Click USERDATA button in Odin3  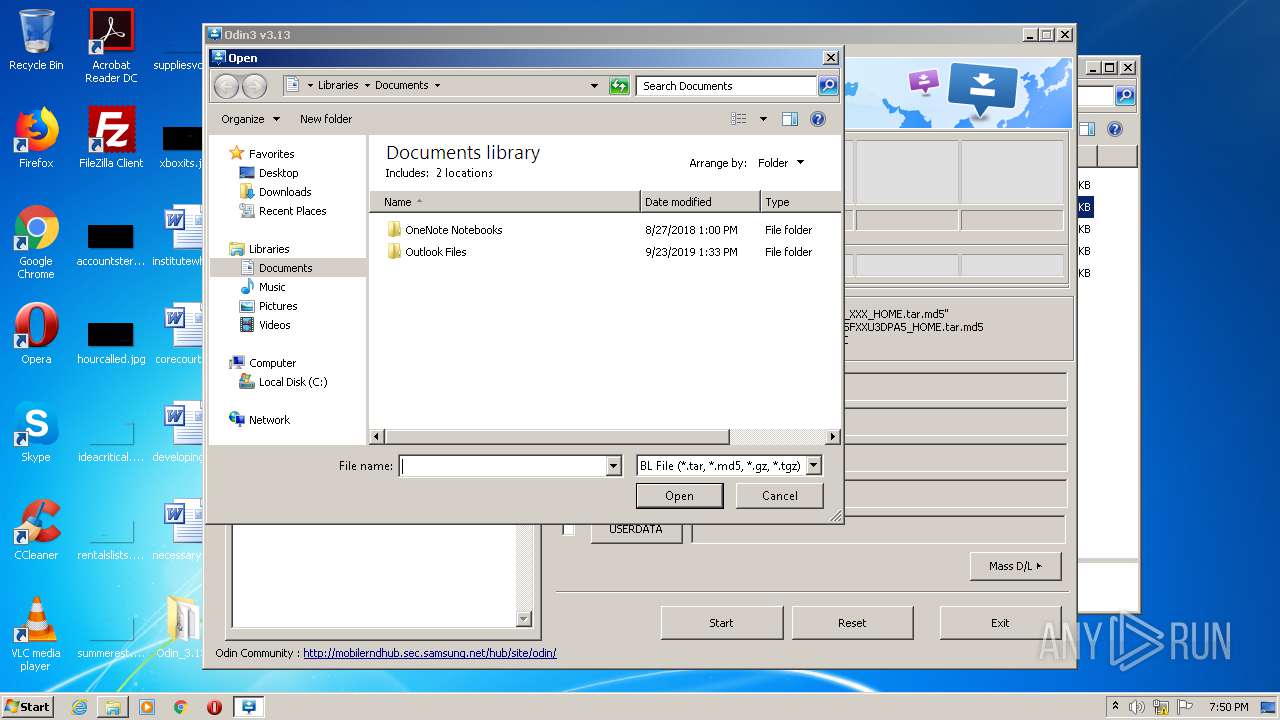[636, 530]
